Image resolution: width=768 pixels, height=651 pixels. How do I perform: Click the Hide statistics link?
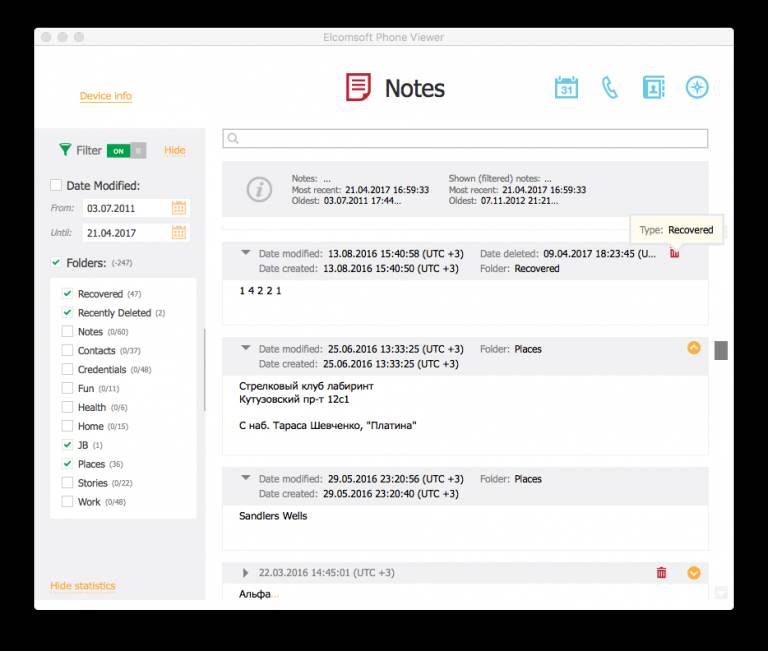pos(83,586)
